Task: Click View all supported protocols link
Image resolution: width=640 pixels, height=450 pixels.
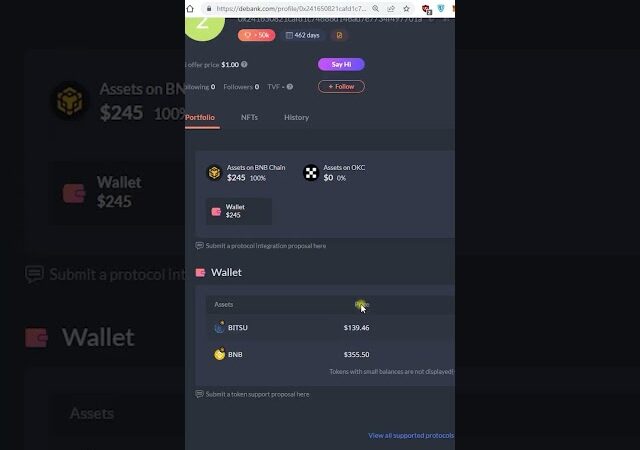Action: click(x=411, y=436)
